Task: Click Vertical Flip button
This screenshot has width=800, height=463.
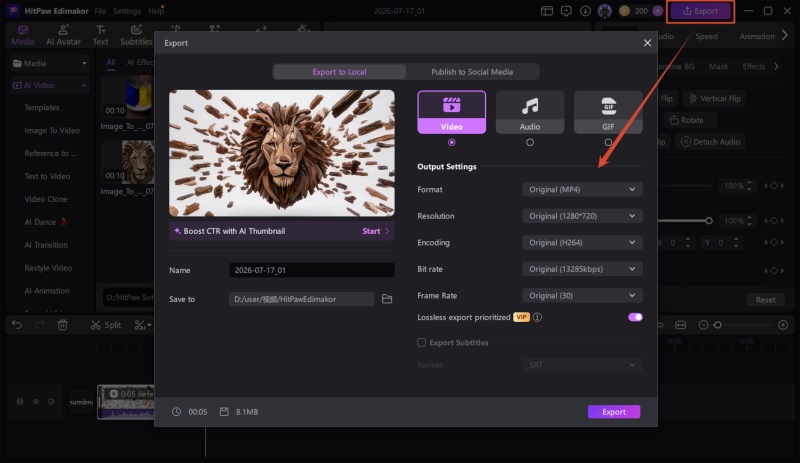Action: click(x=714, y=99)
